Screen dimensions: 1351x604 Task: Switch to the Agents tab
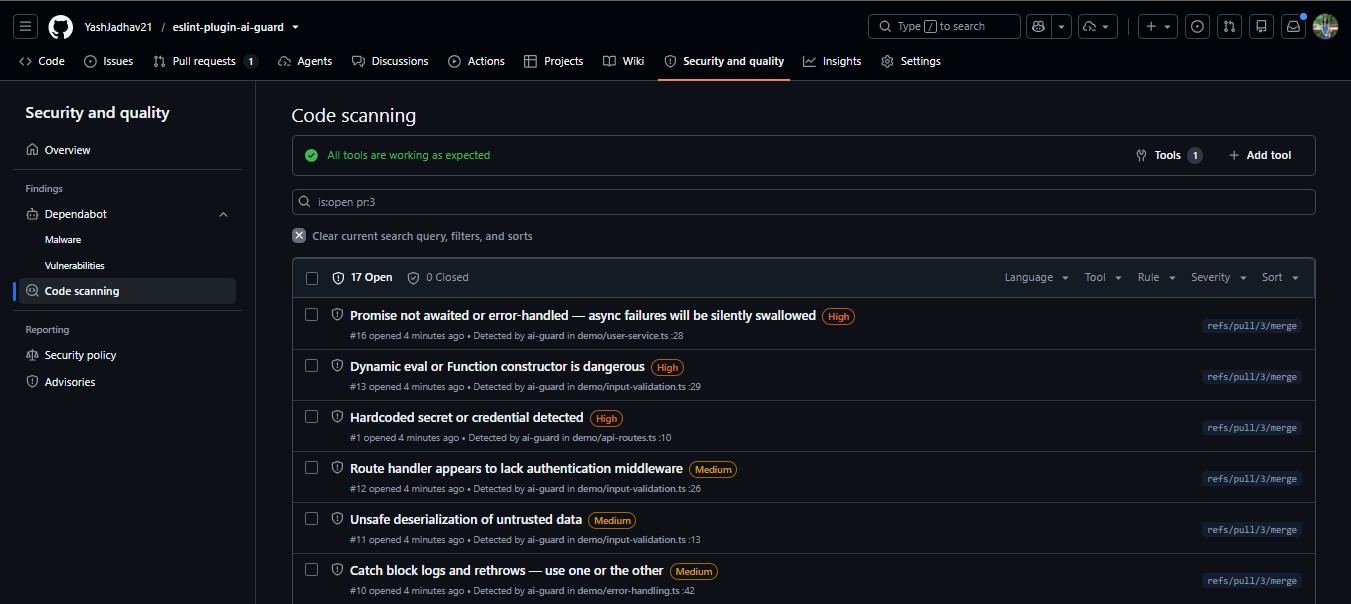click(x=305, y=61)
